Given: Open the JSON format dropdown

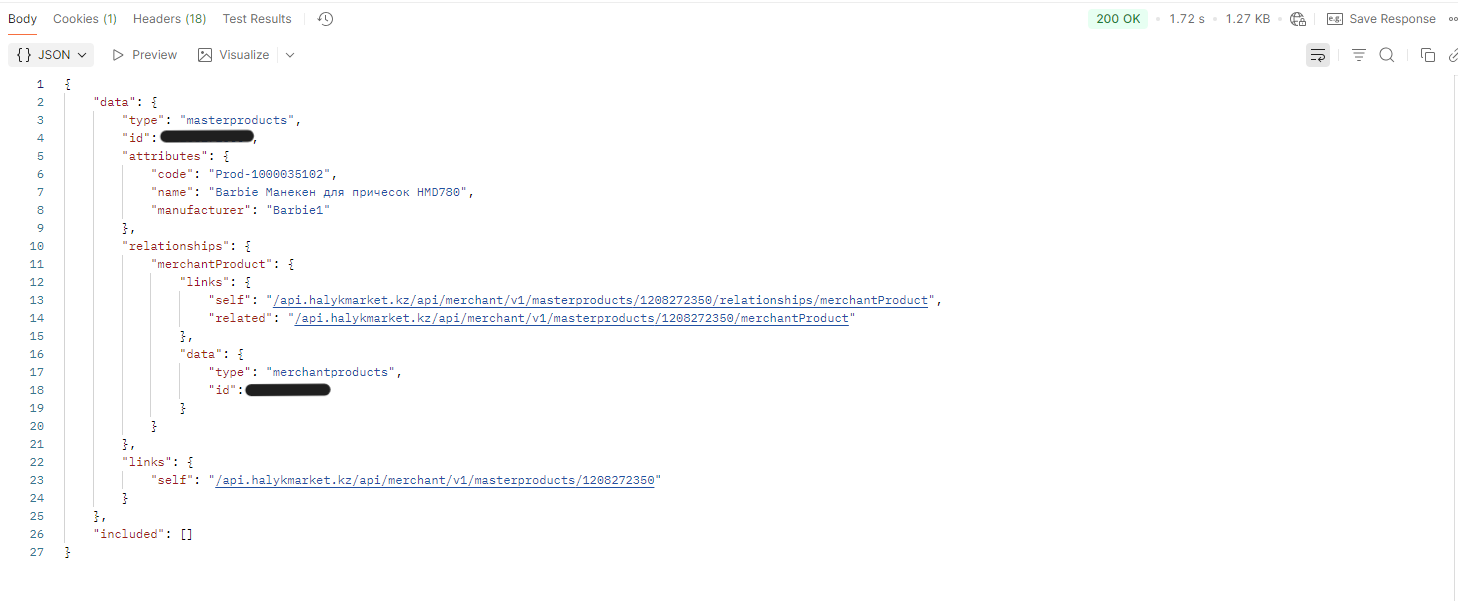Looking at the screenshot, I should [x=52, y=55].
